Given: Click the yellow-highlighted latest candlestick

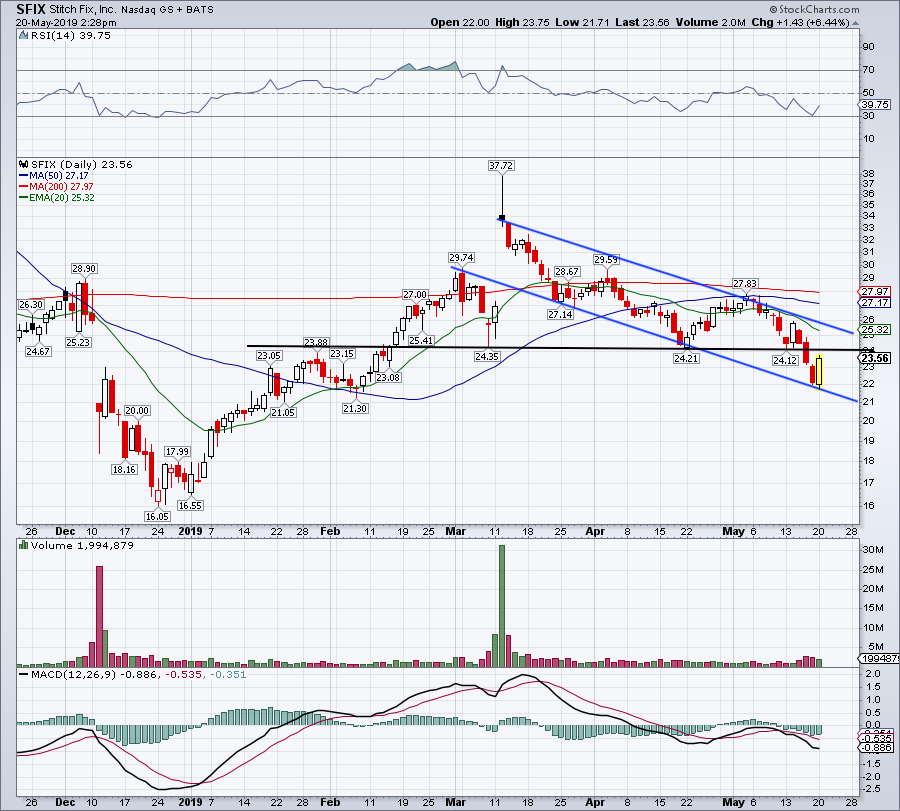Looking at the screenshot, I should click(x=820, y=371).
